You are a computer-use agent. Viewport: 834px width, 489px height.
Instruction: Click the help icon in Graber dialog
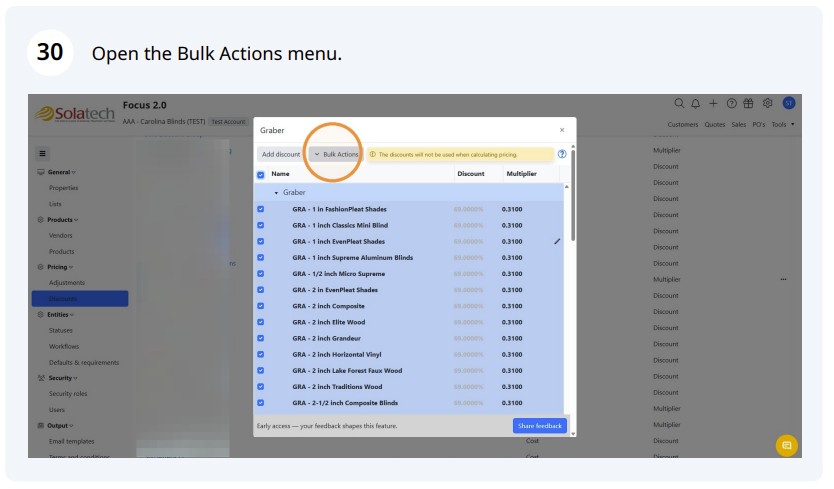point(562,154)
